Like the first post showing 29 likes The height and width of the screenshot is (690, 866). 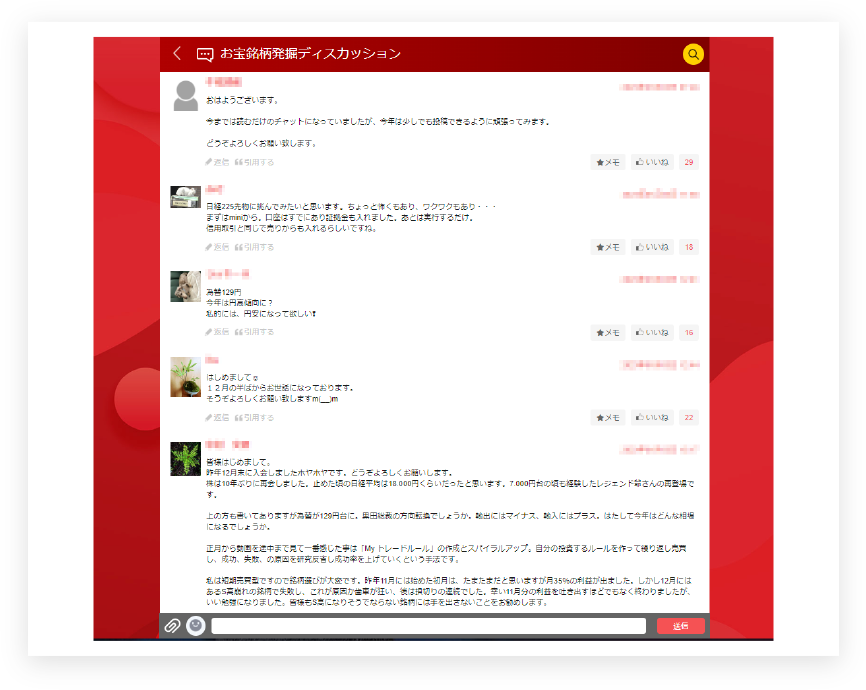click(x=652, y=162)
